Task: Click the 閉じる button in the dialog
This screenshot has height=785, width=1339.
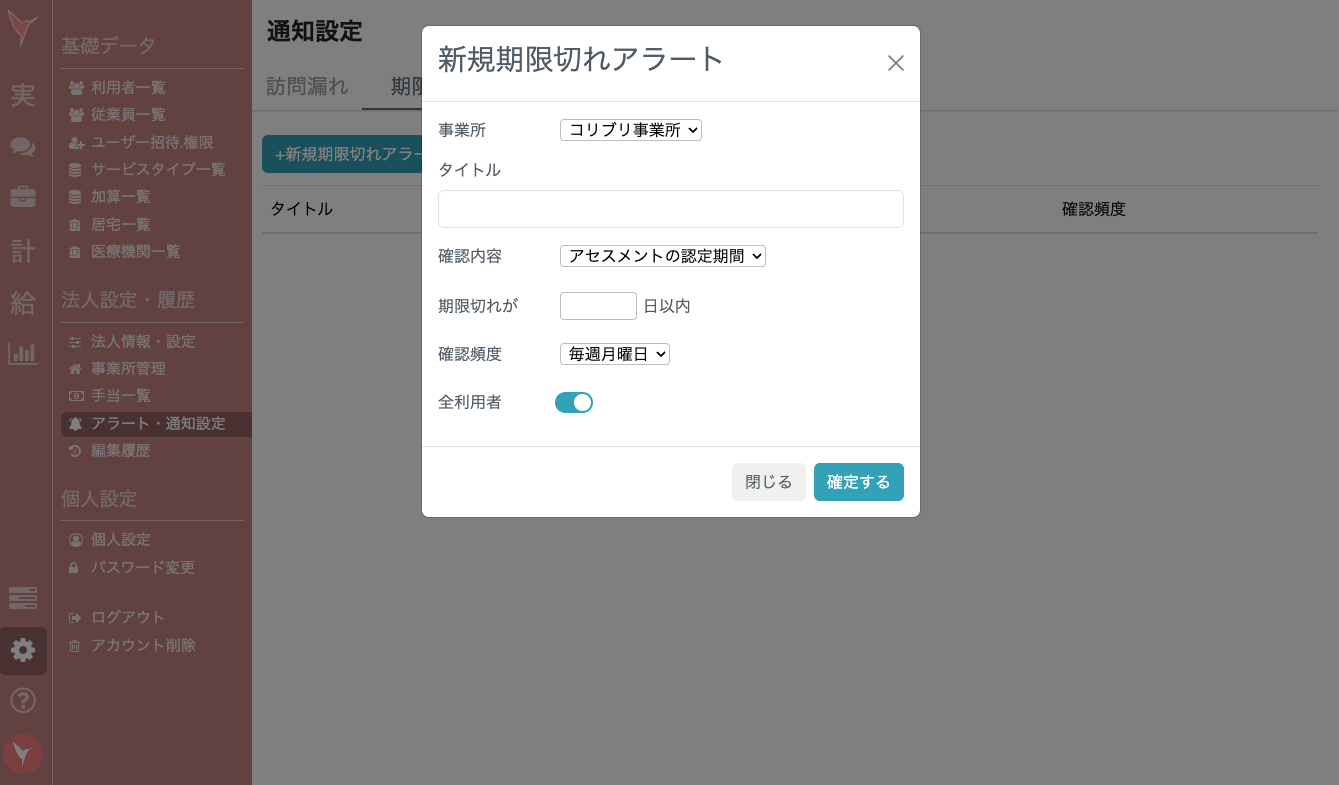Action: click(x=768, y=481)
